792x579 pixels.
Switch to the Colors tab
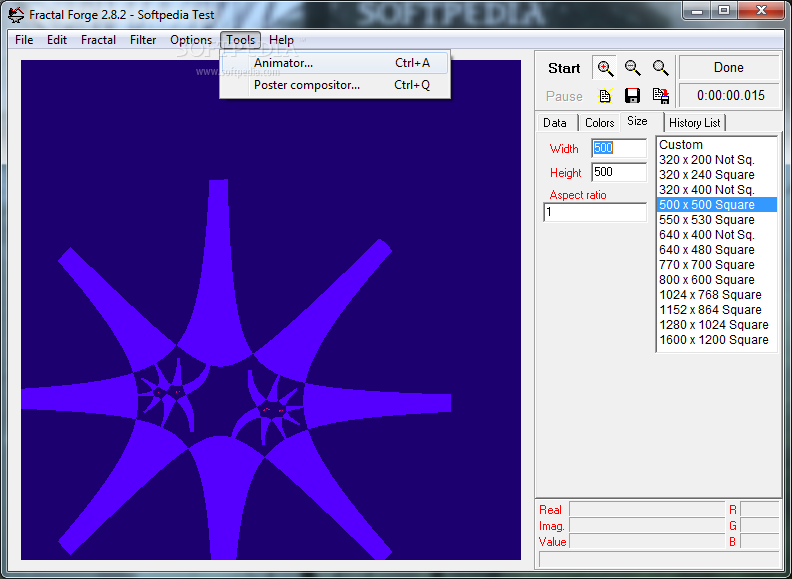coord(599,123)
